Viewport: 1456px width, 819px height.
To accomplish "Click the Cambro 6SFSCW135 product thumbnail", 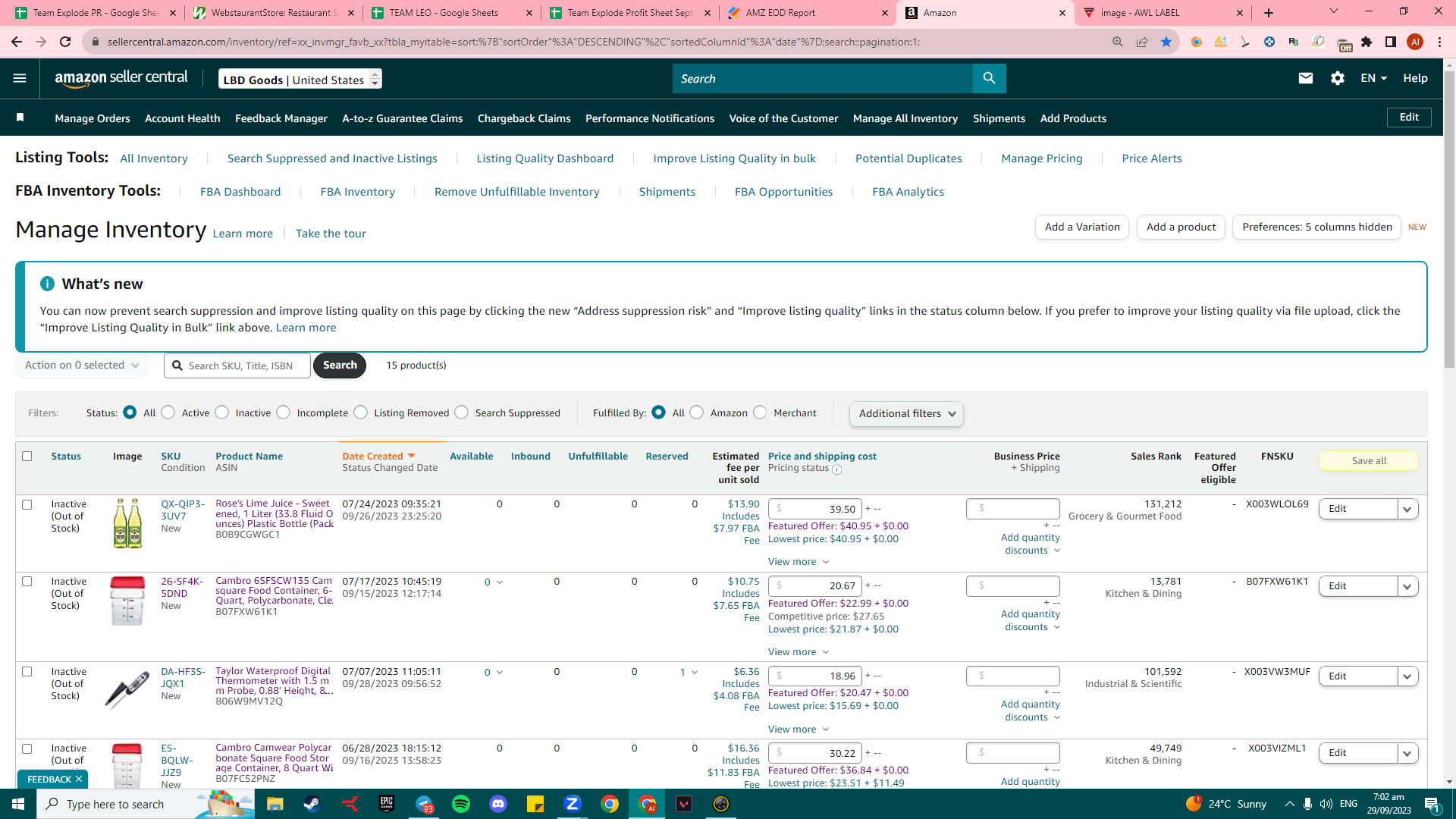I will point(127,601).
